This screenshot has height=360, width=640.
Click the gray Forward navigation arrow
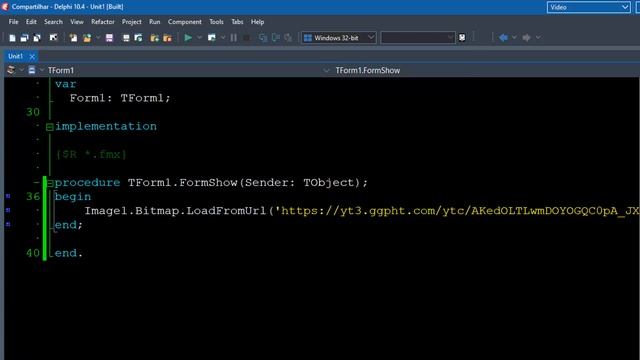pos(527,38)
